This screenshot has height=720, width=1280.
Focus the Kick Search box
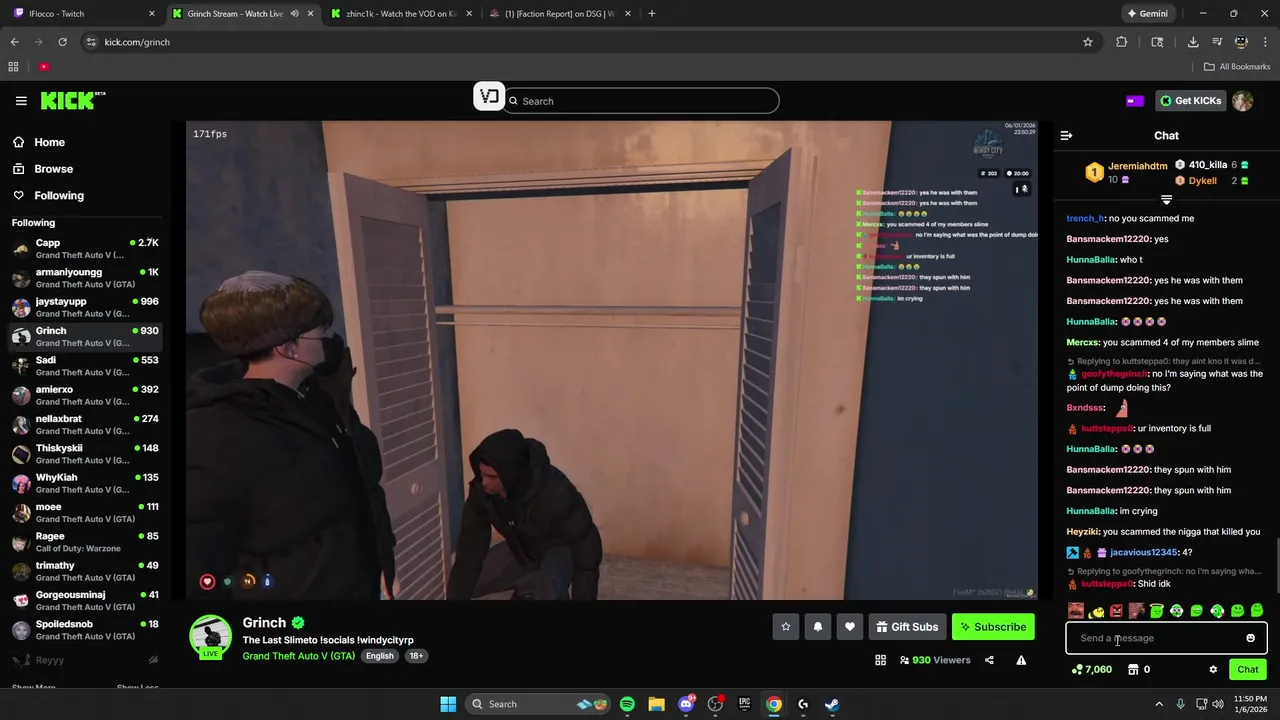coord(641,101)
